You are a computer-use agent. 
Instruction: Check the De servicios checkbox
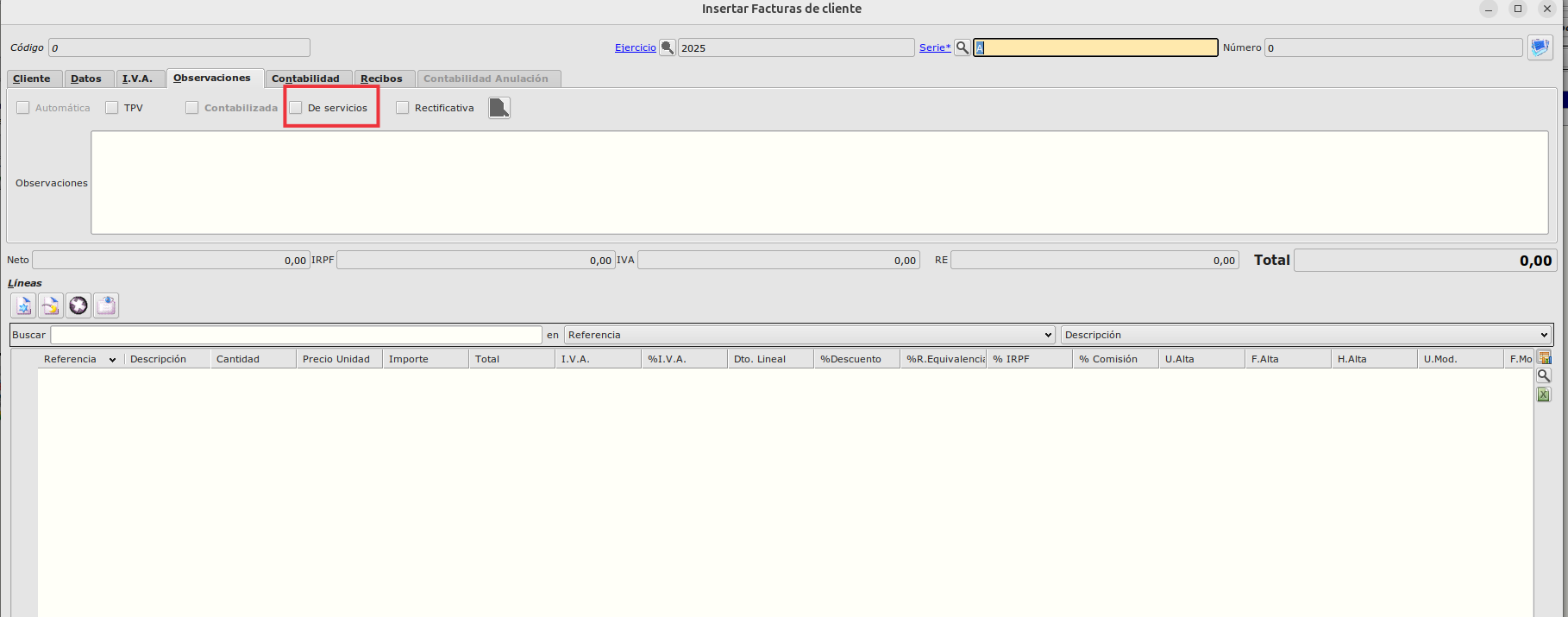click(x=296, y=108)
